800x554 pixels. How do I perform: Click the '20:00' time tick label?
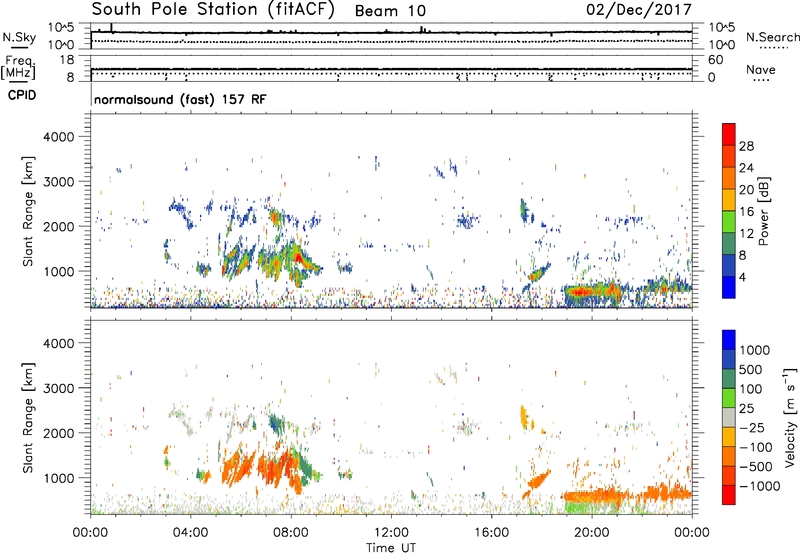click(x=592, y=533)
